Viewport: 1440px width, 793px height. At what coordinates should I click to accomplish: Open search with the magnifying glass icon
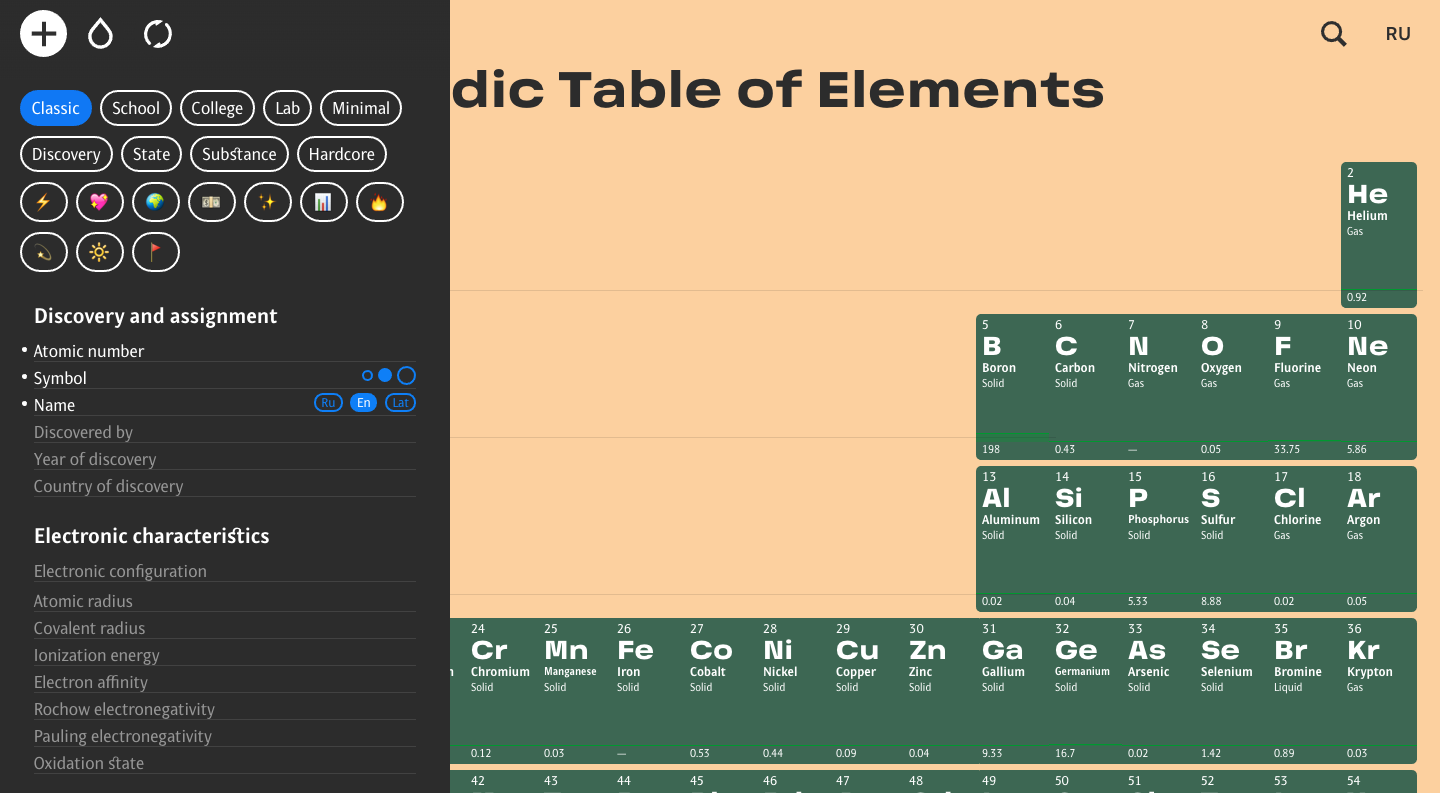coord(1333,34)
